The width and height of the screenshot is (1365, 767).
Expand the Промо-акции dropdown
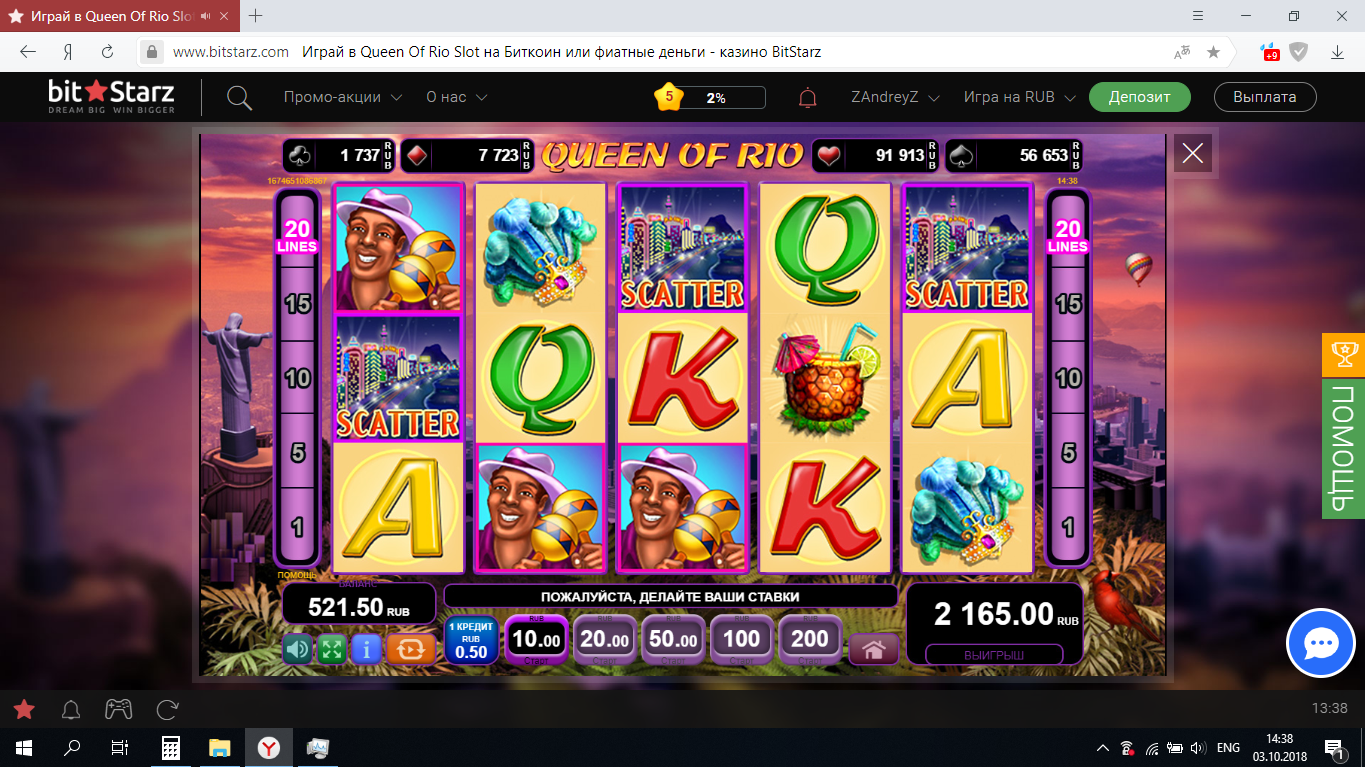pyautogui.click(x=343, y=97)
